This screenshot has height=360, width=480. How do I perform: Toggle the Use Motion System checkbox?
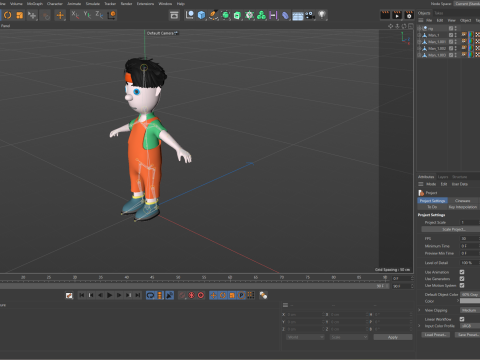462,285
